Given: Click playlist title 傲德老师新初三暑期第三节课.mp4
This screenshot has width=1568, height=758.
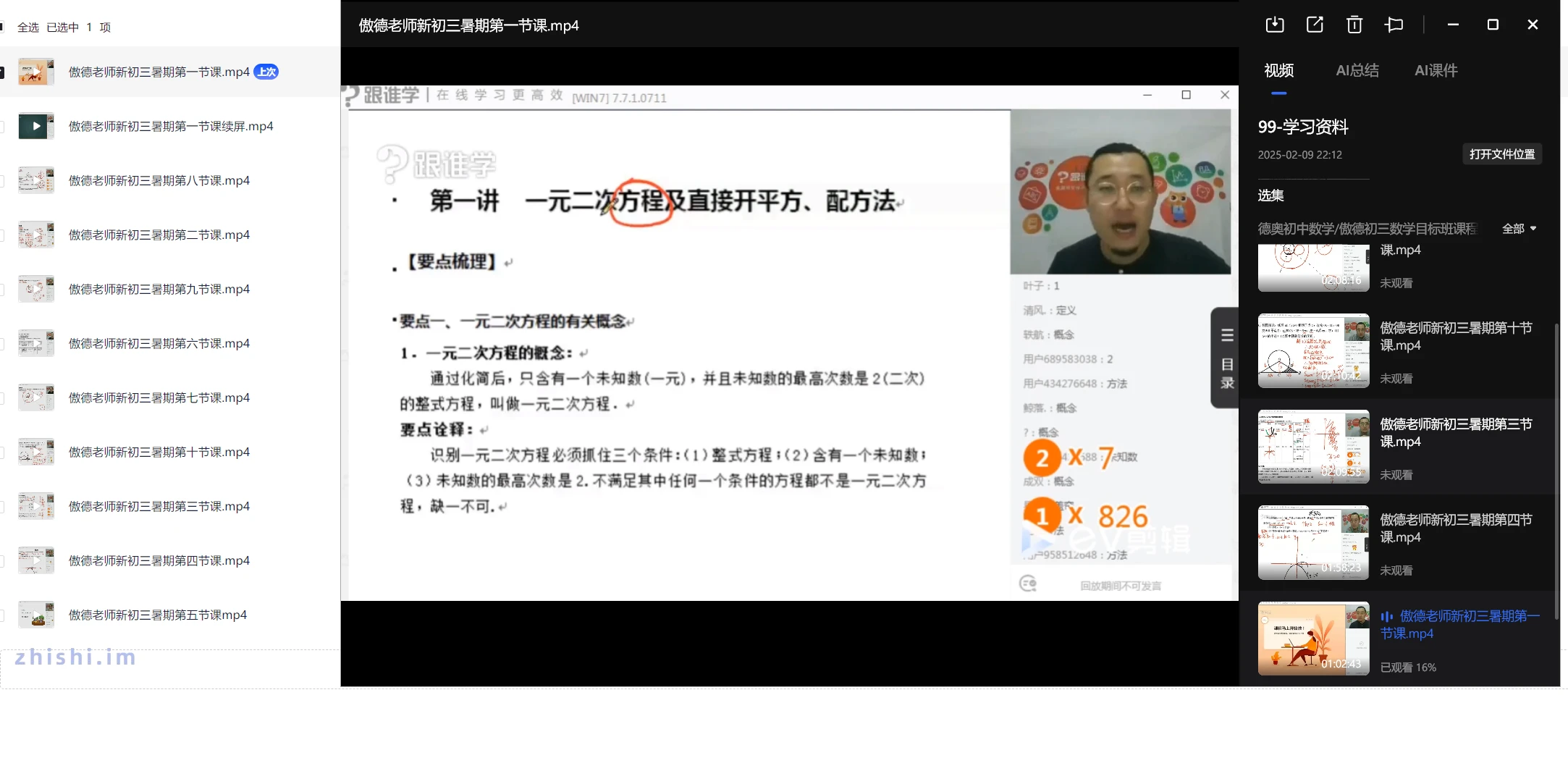Looking at the screenshot, I should (1456, 433).
